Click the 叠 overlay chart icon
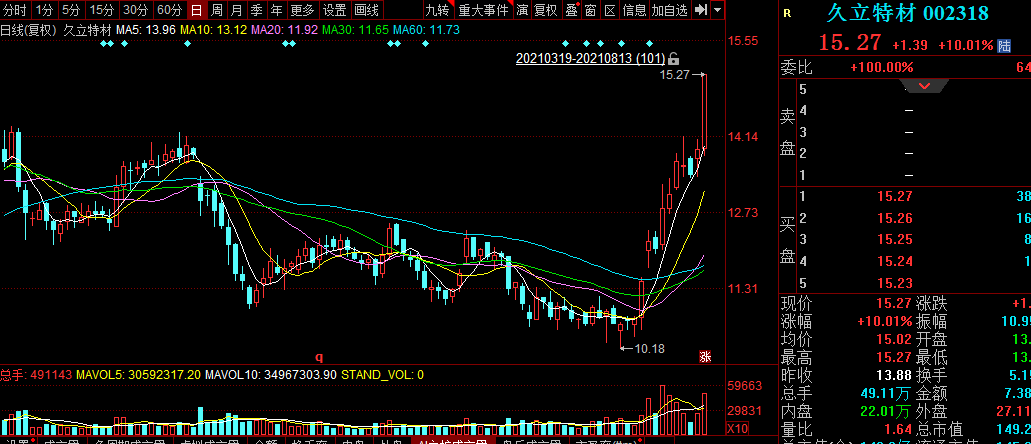 pos(572,10)
